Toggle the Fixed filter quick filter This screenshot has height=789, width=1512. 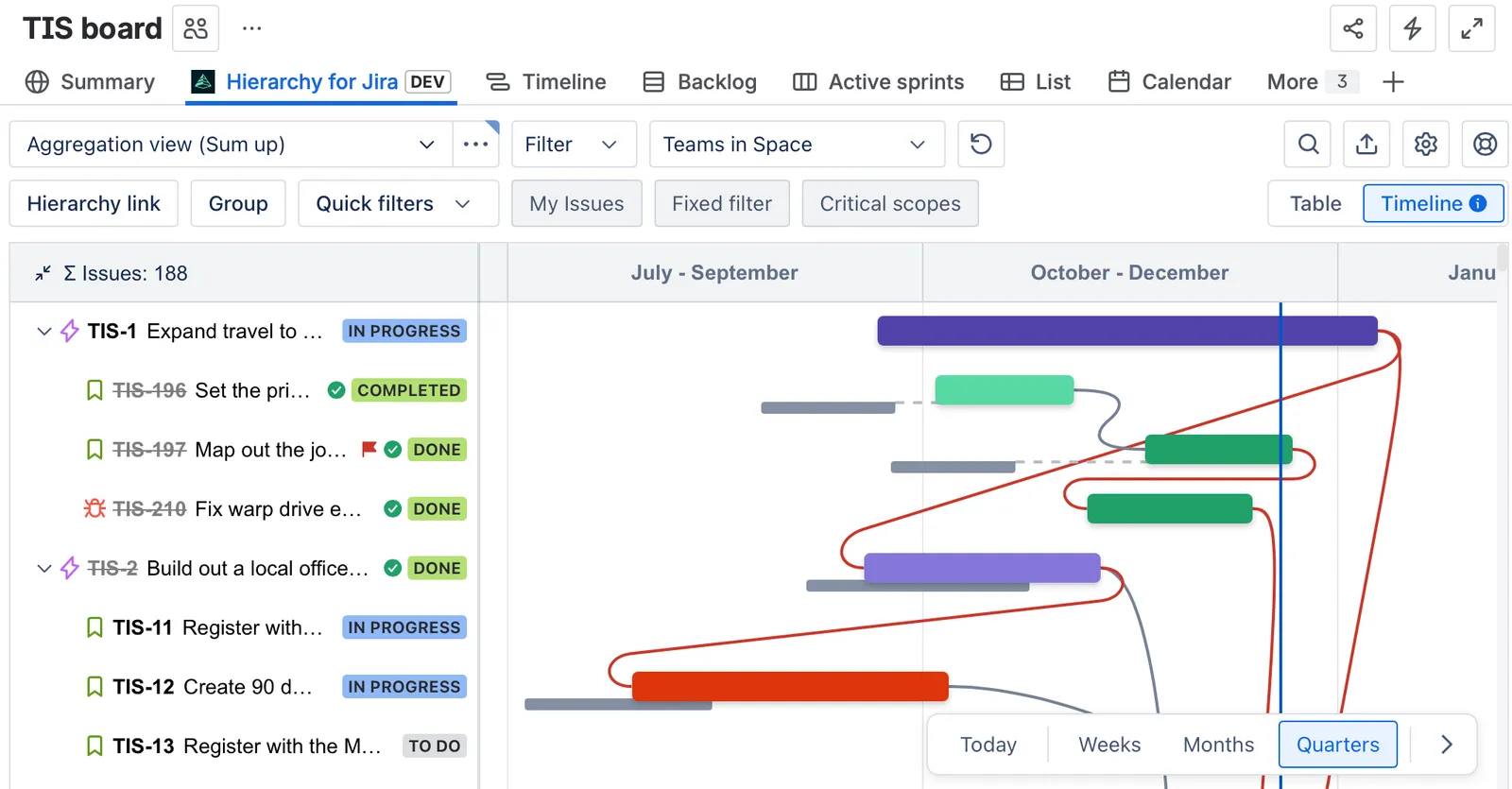click(x=722, y=203)
